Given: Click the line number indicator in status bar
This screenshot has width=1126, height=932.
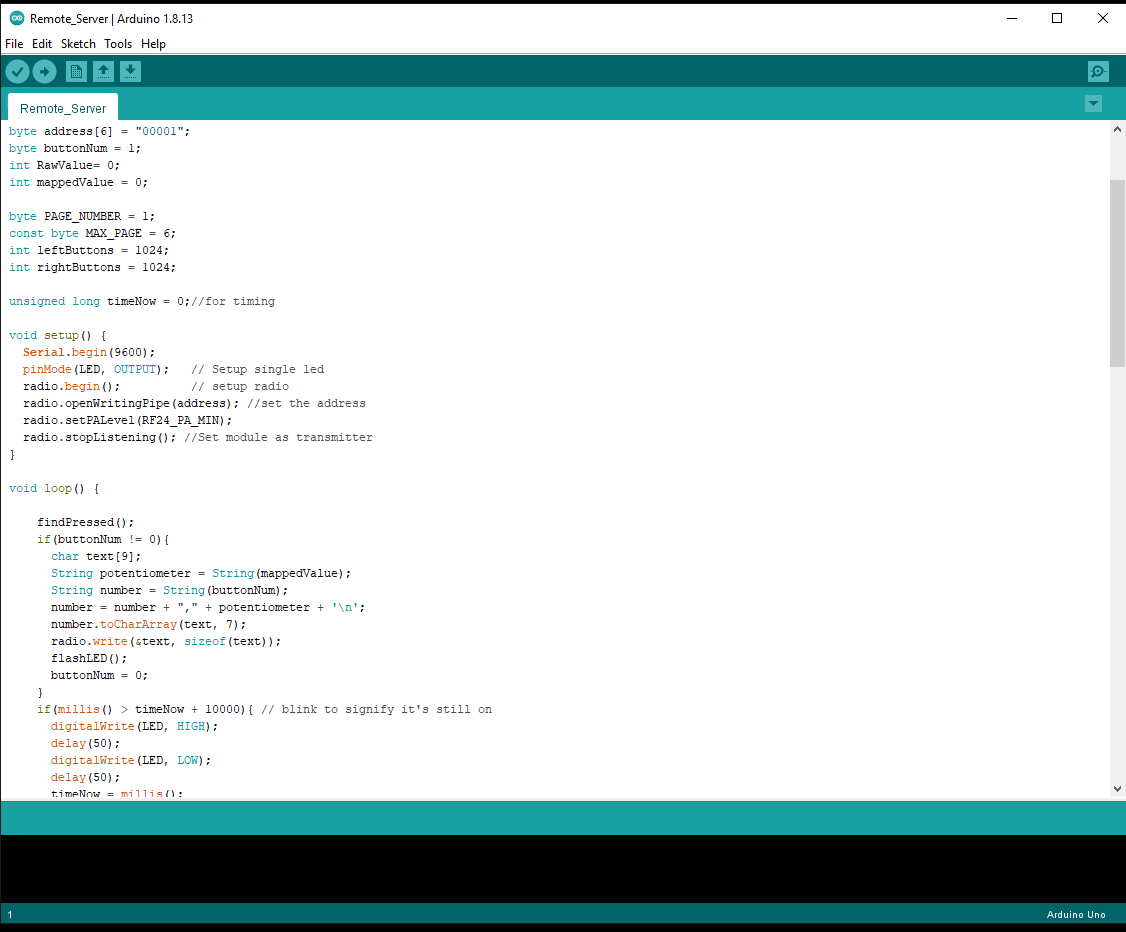Looking at the screenshot, I should (9, 914).
